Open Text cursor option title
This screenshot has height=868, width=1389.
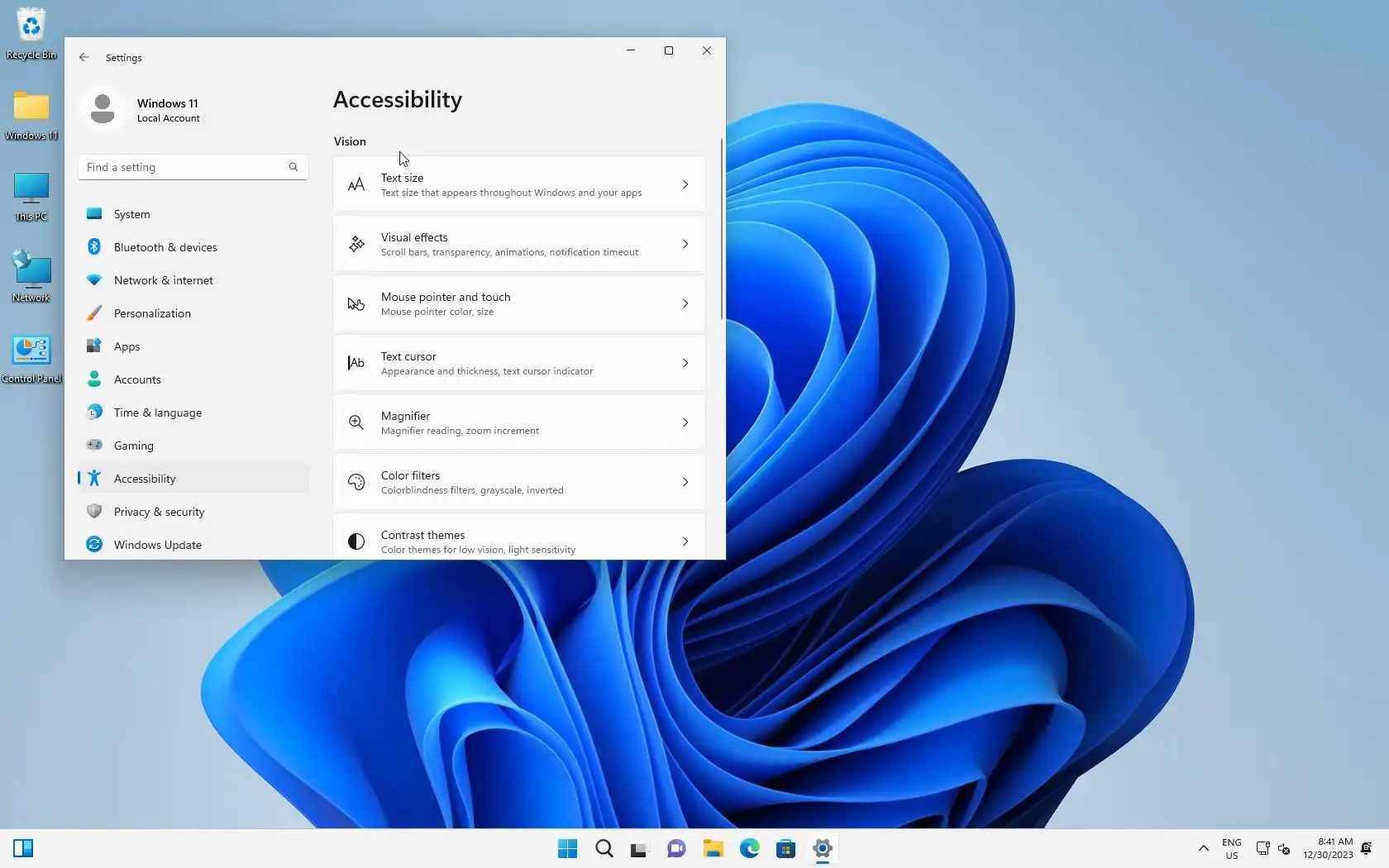(x=408, y=356)
